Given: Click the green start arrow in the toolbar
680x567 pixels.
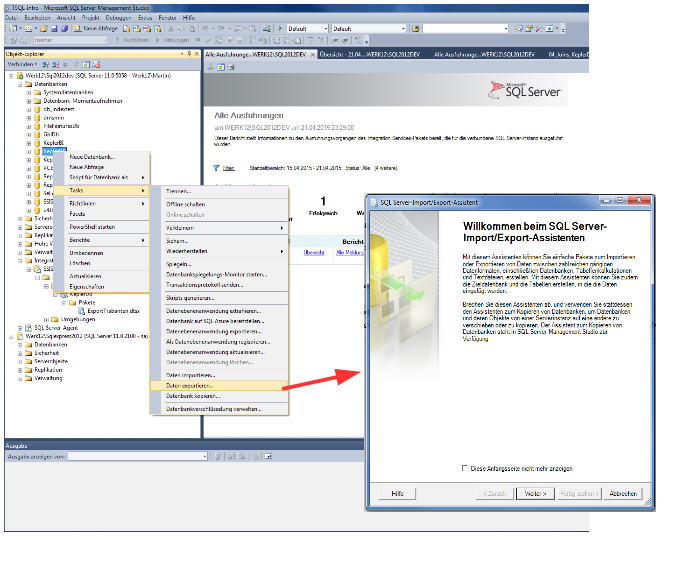Looking at the screenshot, I should tap(280, 29).
